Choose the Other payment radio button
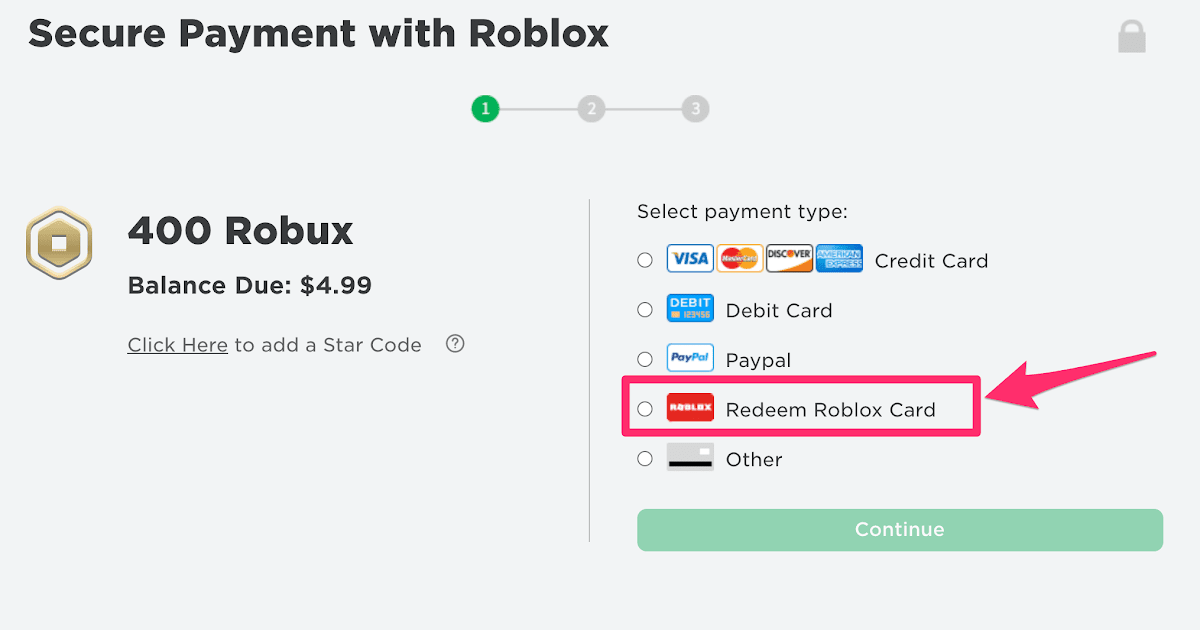1200x630 pixels. point(645,459)
